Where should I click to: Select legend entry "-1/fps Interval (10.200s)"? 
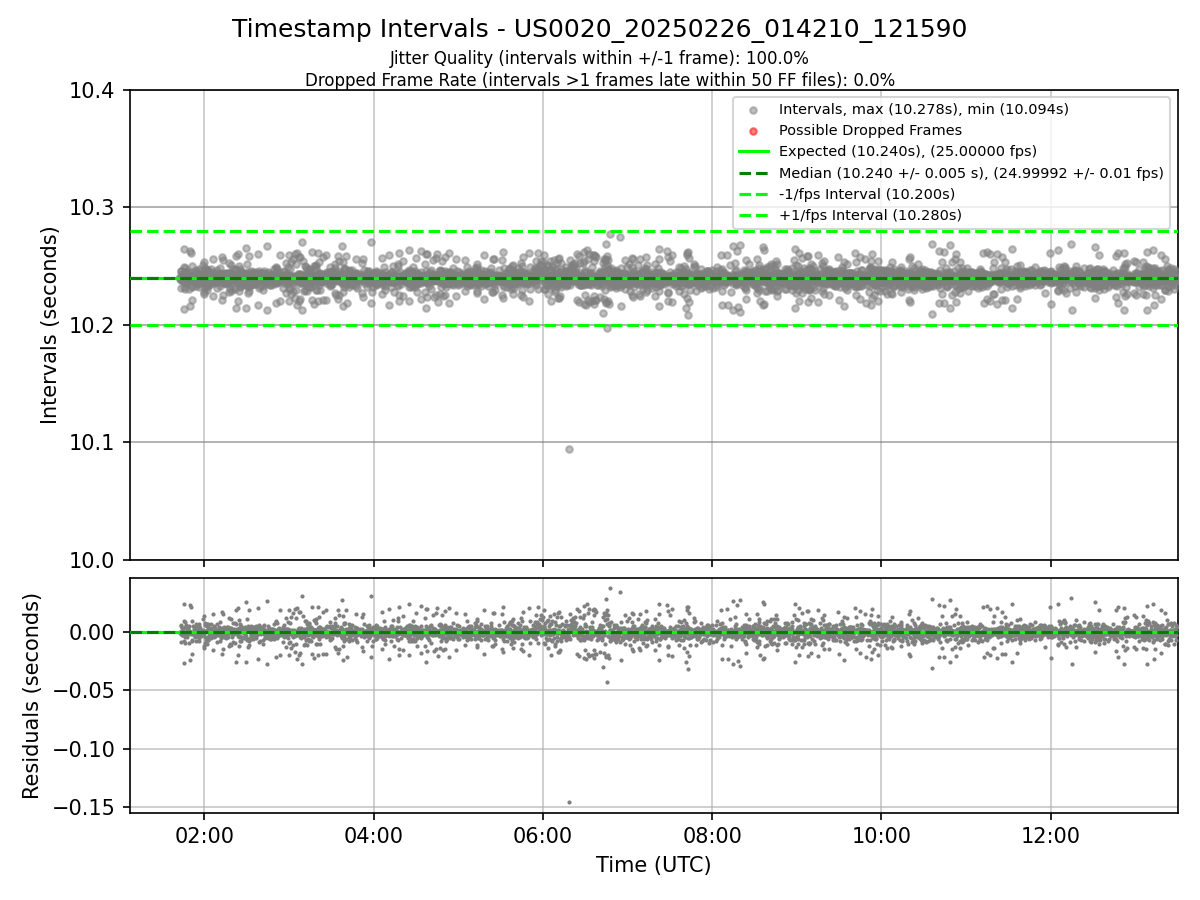click(866, 194)
